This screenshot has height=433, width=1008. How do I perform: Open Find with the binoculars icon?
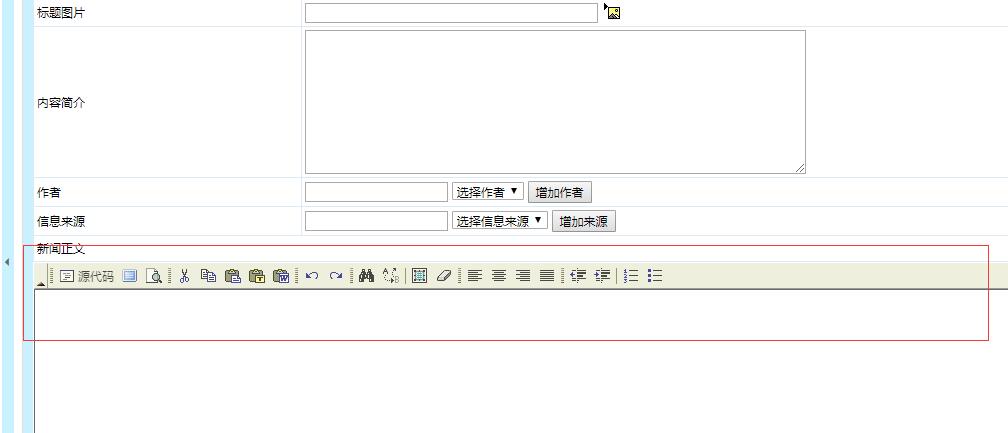[x=366, y=276]
